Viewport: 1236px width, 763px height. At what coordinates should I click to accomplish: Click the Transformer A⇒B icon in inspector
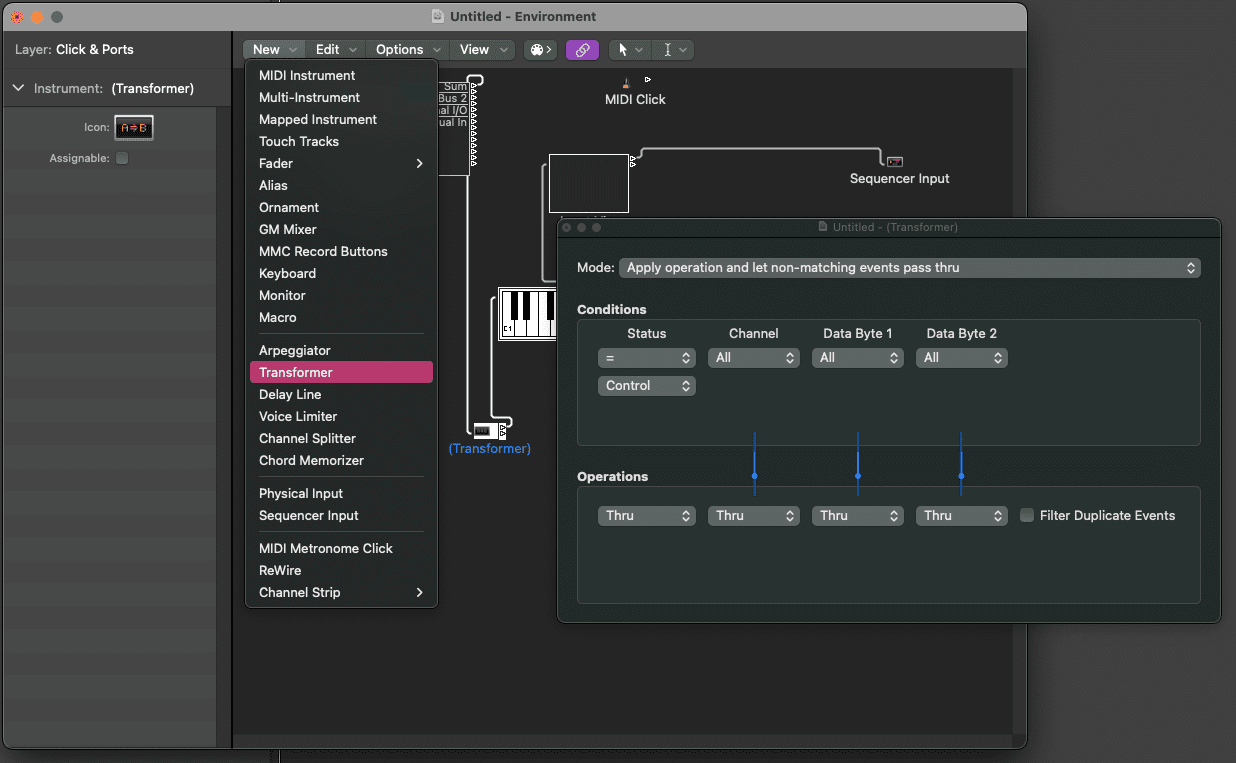click(x=134, y=128)
